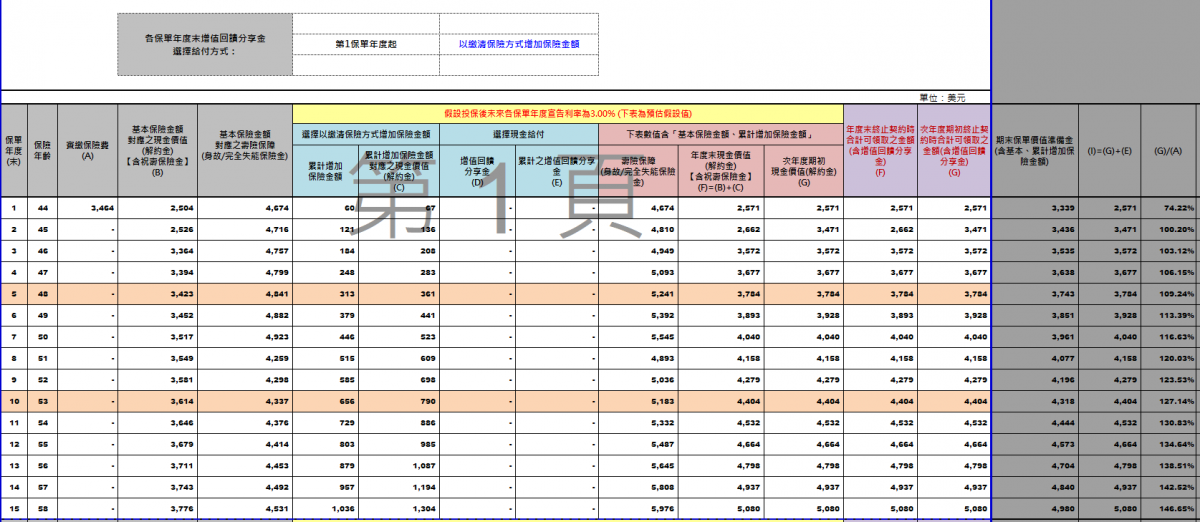Select the 4,980 reserve value cell
The image size is (1200, 522).
1035,509
